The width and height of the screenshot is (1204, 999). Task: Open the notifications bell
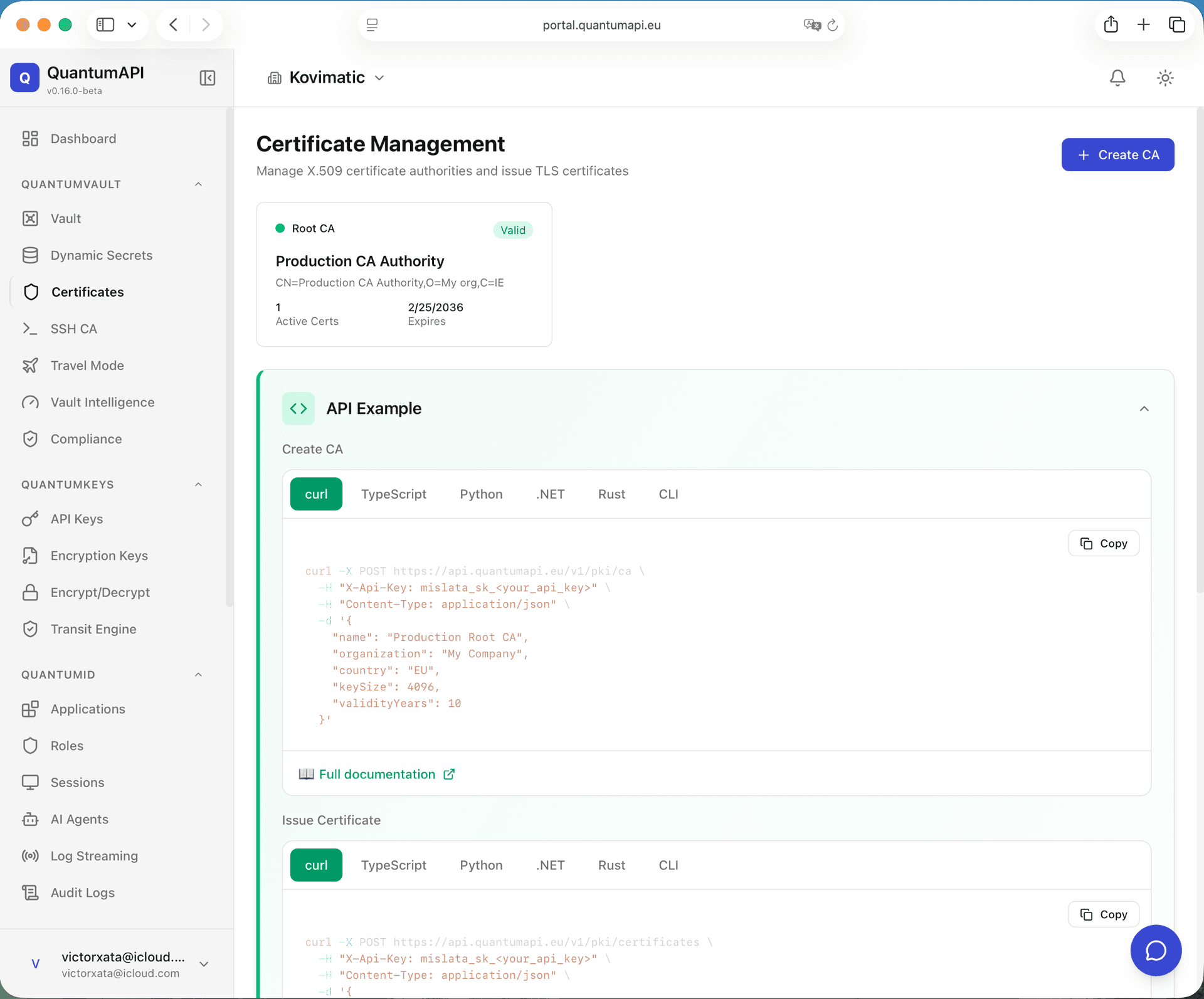(1117, 77)
